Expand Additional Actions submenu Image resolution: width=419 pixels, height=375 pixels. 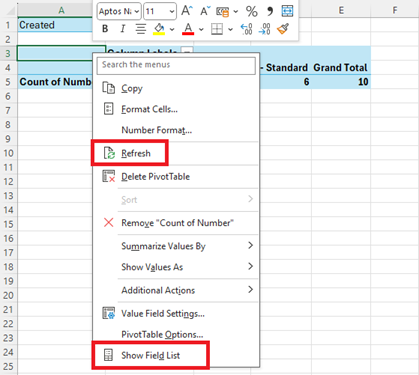(176, 290)
